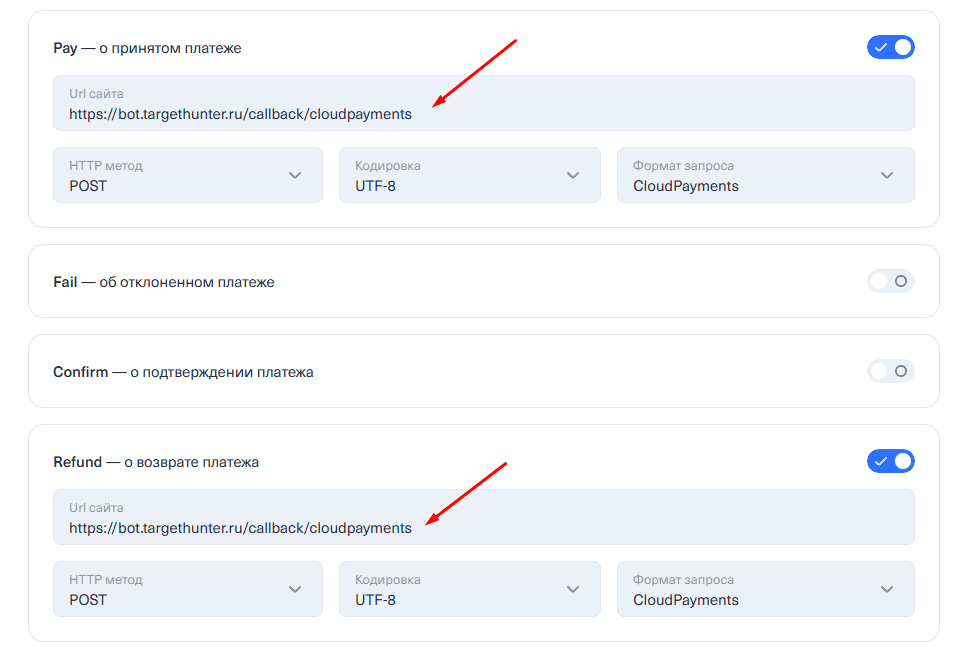This screenshot has width=966, height=651.
Task: Click the callback URL text in Refund section
Action: [240, 528]
